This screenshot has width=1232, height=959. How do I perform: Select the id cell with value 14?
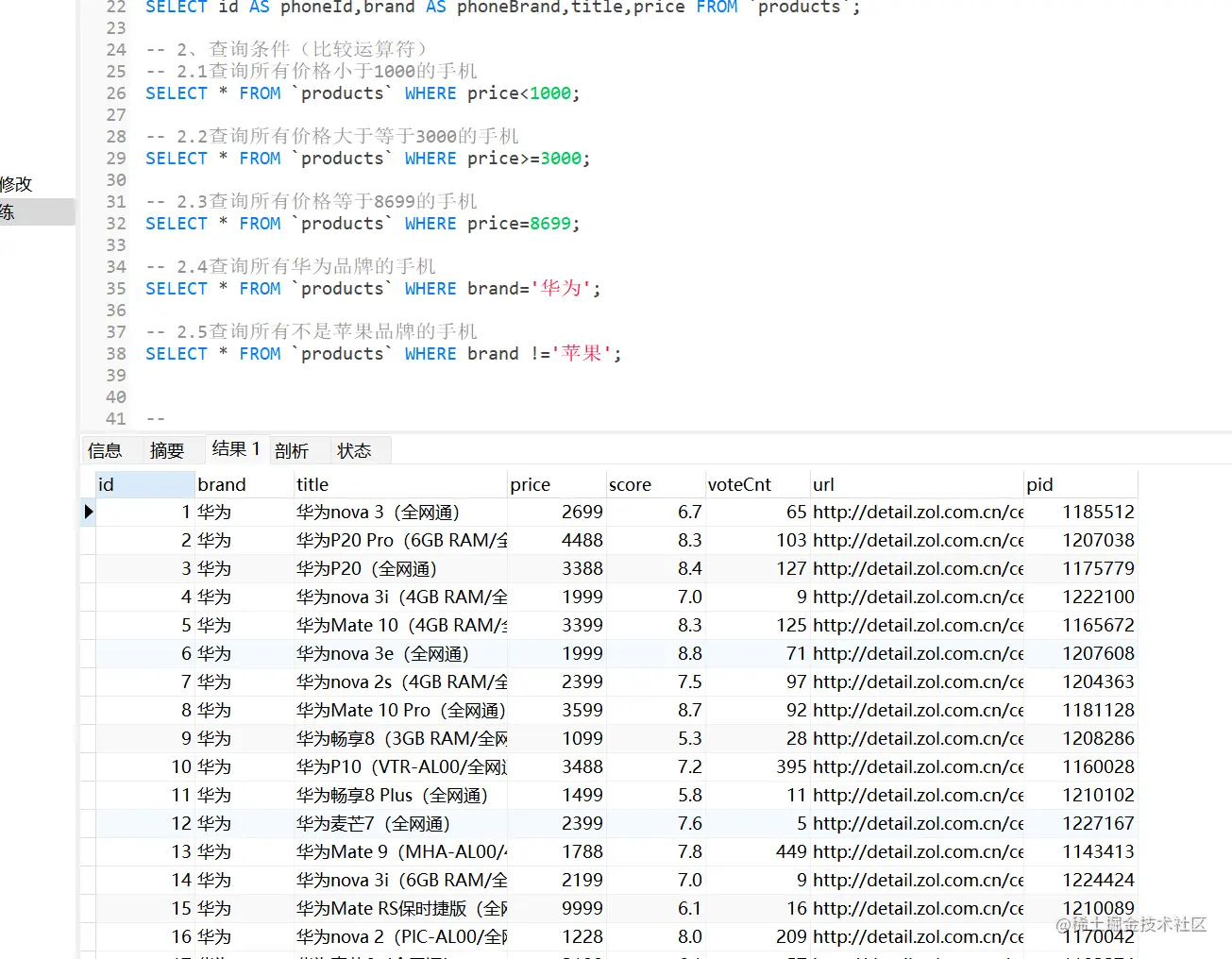pyautogui.click(x=145, y=880)
